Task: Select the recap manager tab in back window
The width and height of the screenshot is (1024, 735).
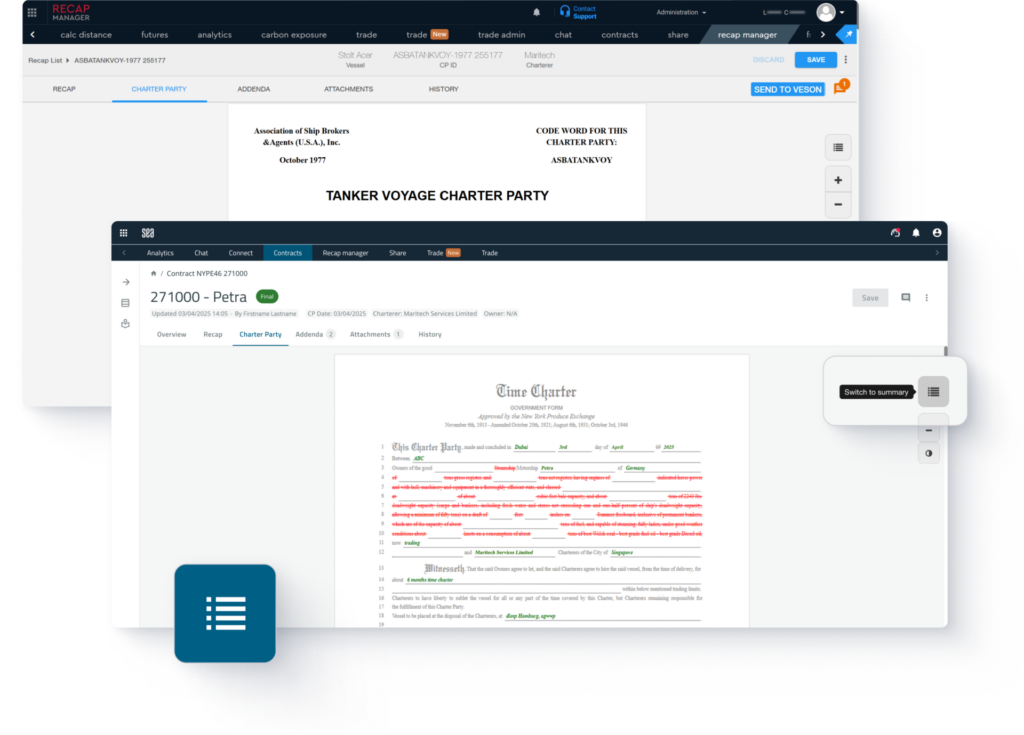Action: click(x=748, y=35)
